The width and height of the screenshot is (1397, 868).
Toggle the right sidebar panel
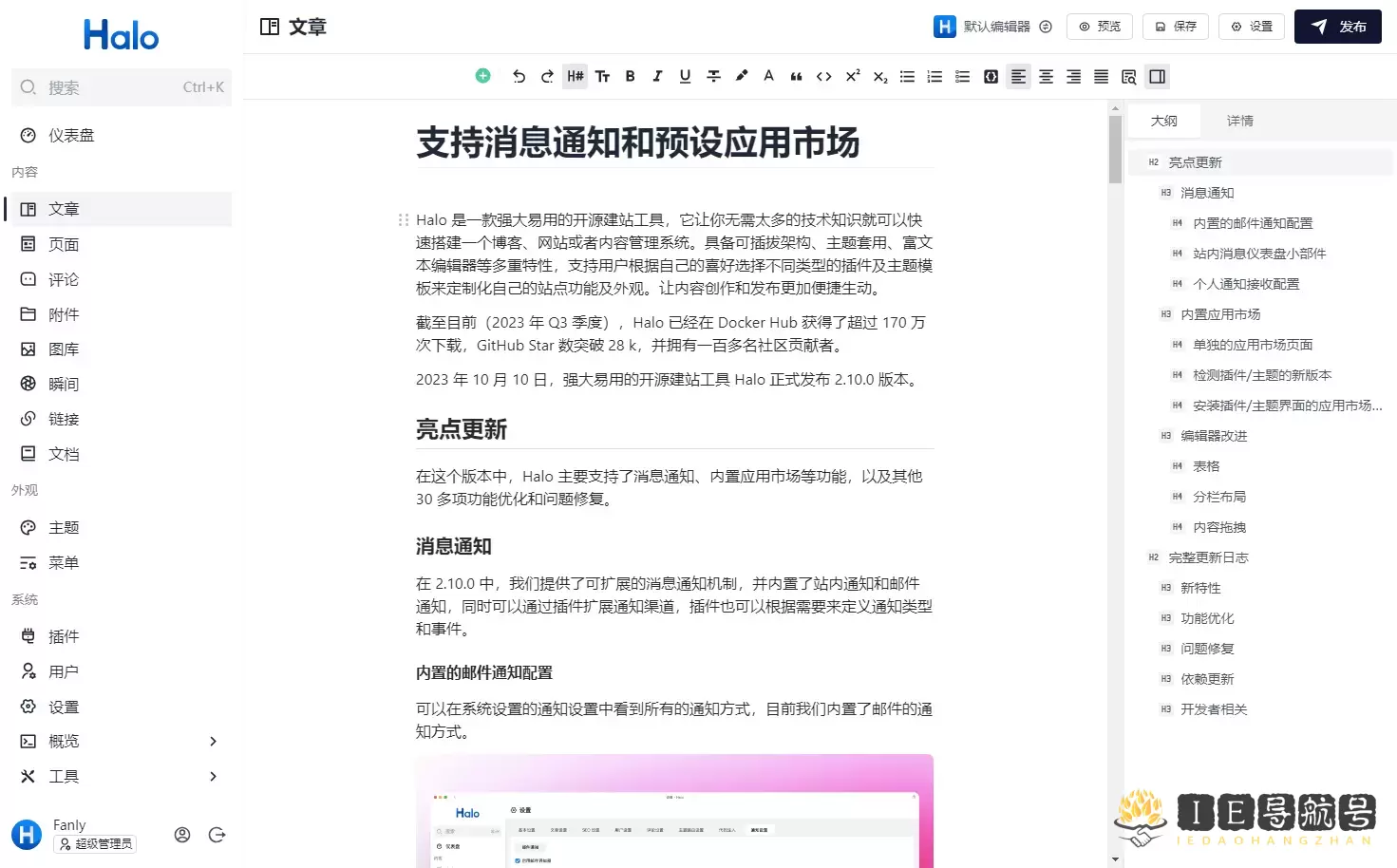1157,77
